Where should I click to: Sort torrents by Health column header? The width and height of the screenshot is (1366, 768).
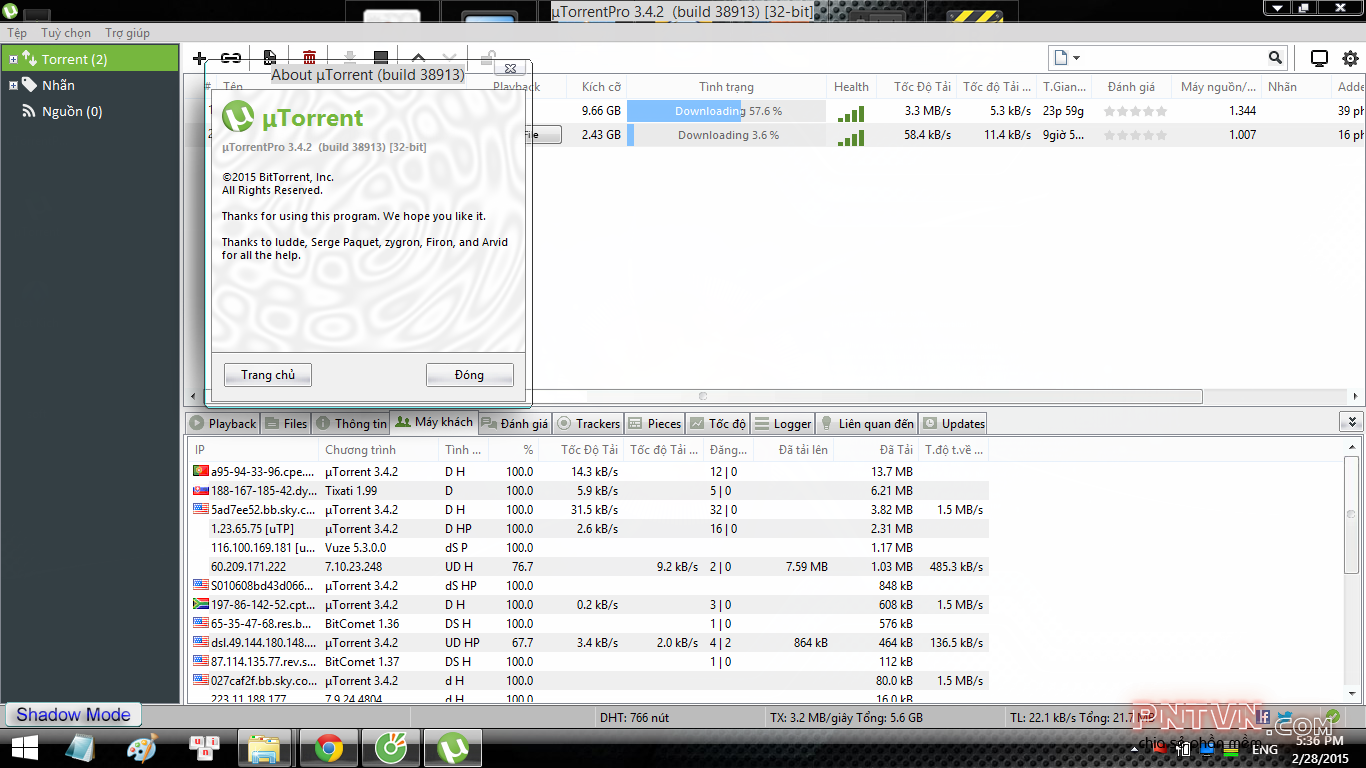coord(852,87)
